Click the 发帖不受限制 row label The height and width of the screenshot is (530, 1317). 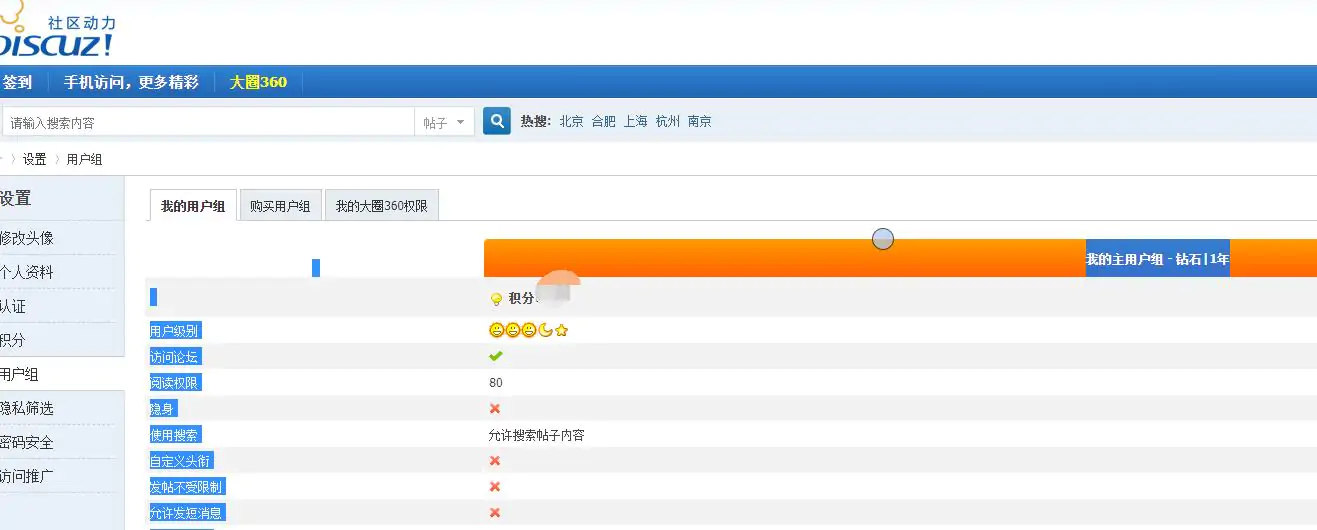pyautogui.click(x=187, y=487)
